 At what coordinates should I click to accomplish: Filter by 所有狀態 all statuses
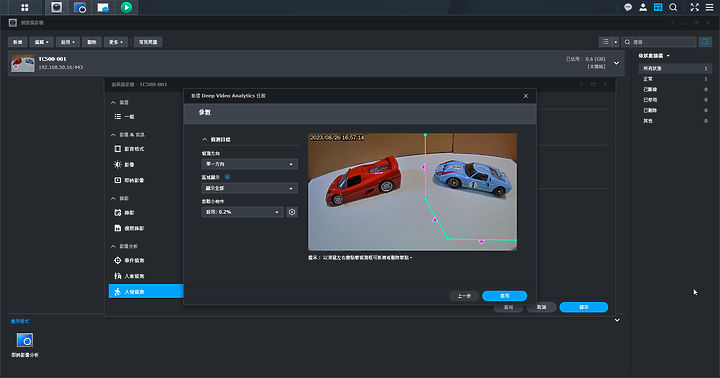675,68
